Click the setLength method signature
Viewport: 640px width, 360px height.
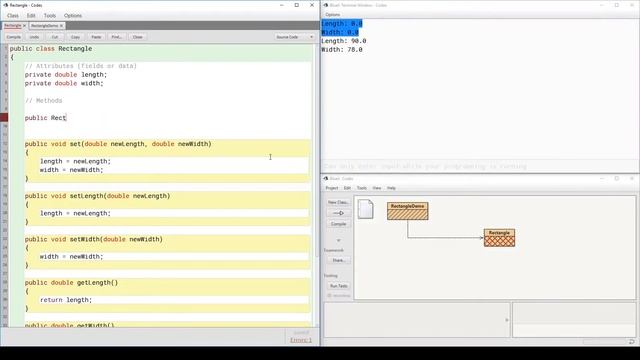(x=97, y=196)
